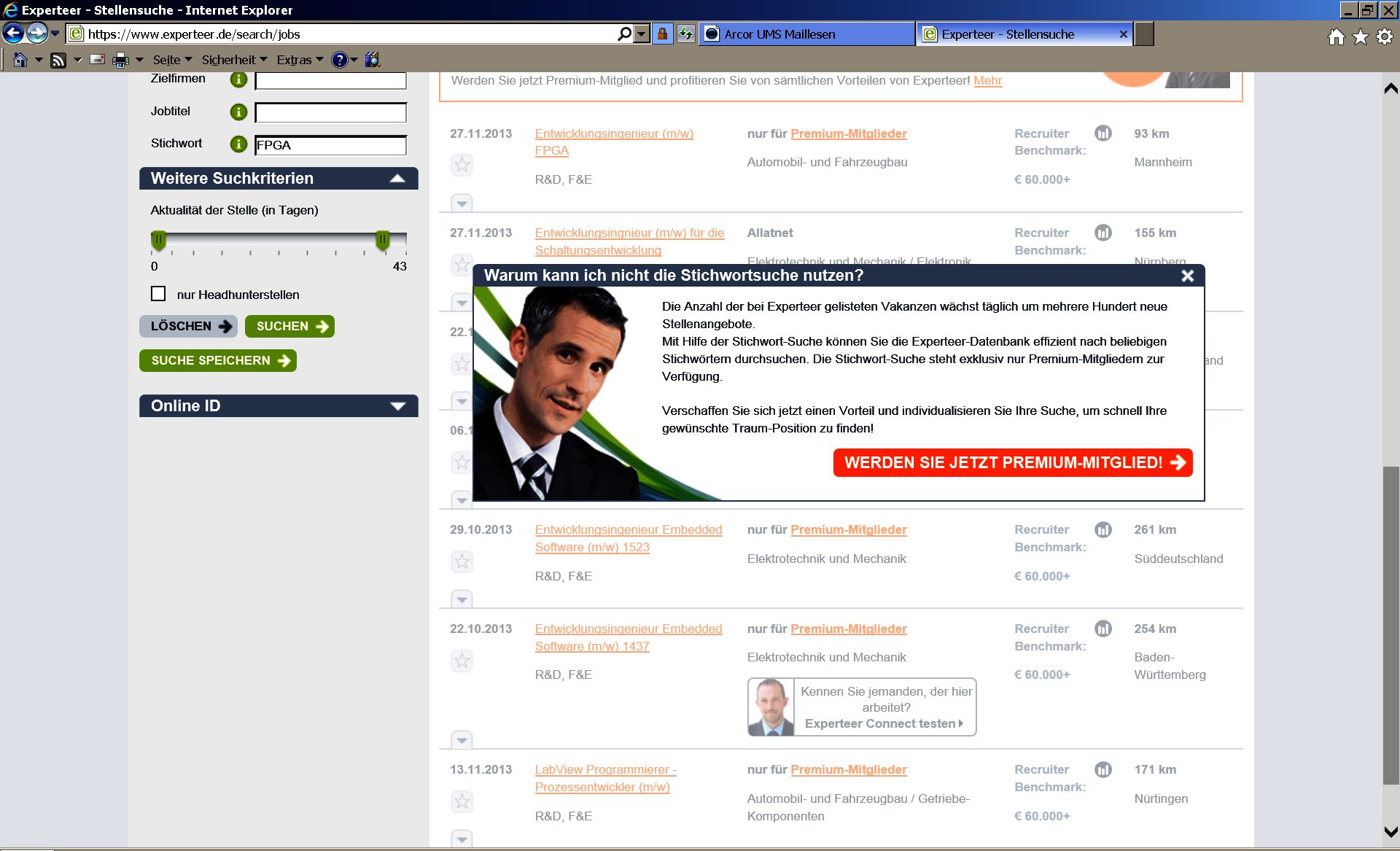Viewport: 1400px width, 851px height.
Task: Open LabView Programmierer job link
Action: point(606,778)
